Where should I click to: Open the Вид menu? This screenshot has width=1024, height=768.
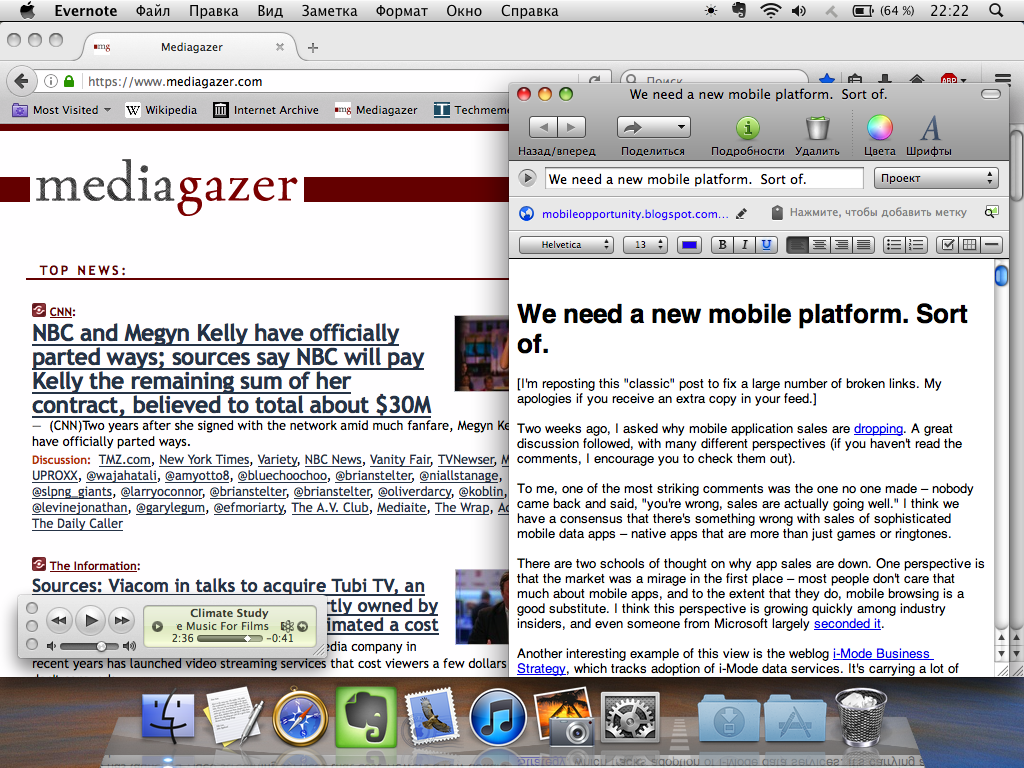270,11
